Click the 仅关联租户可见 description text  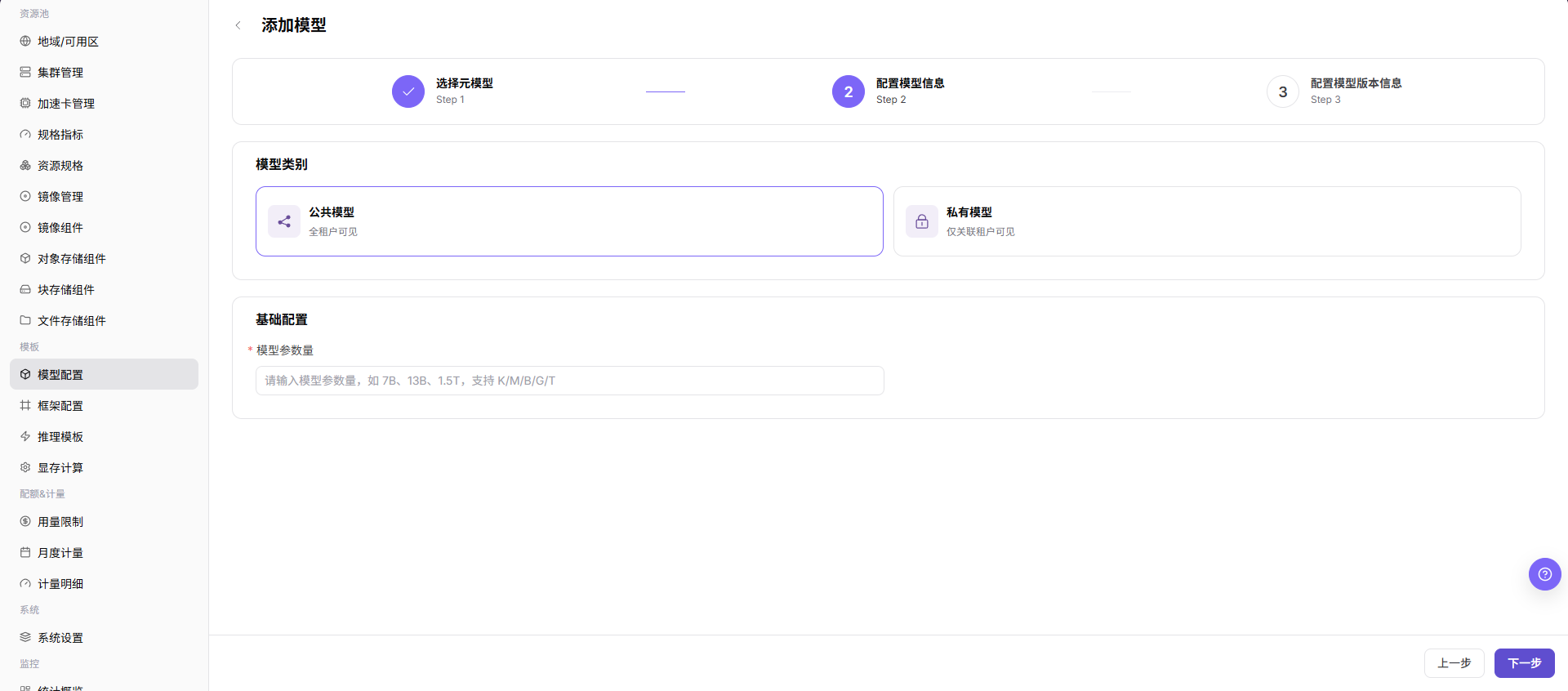coord(980,232)
